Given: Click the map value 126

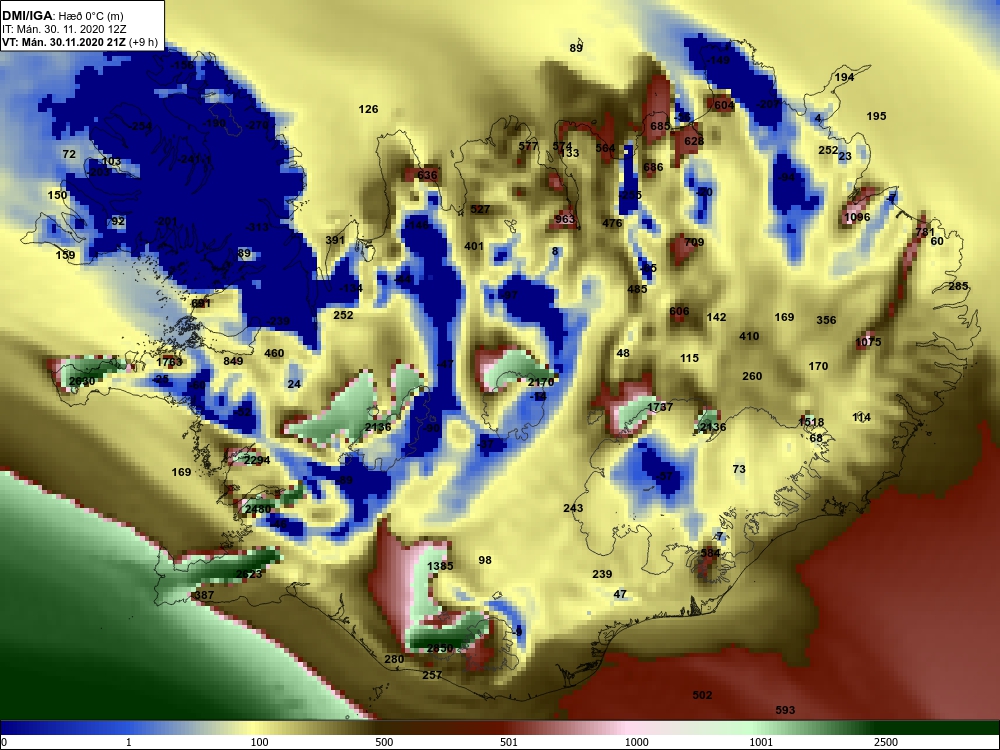Looking at the screenshot, I should coord(368,109).
